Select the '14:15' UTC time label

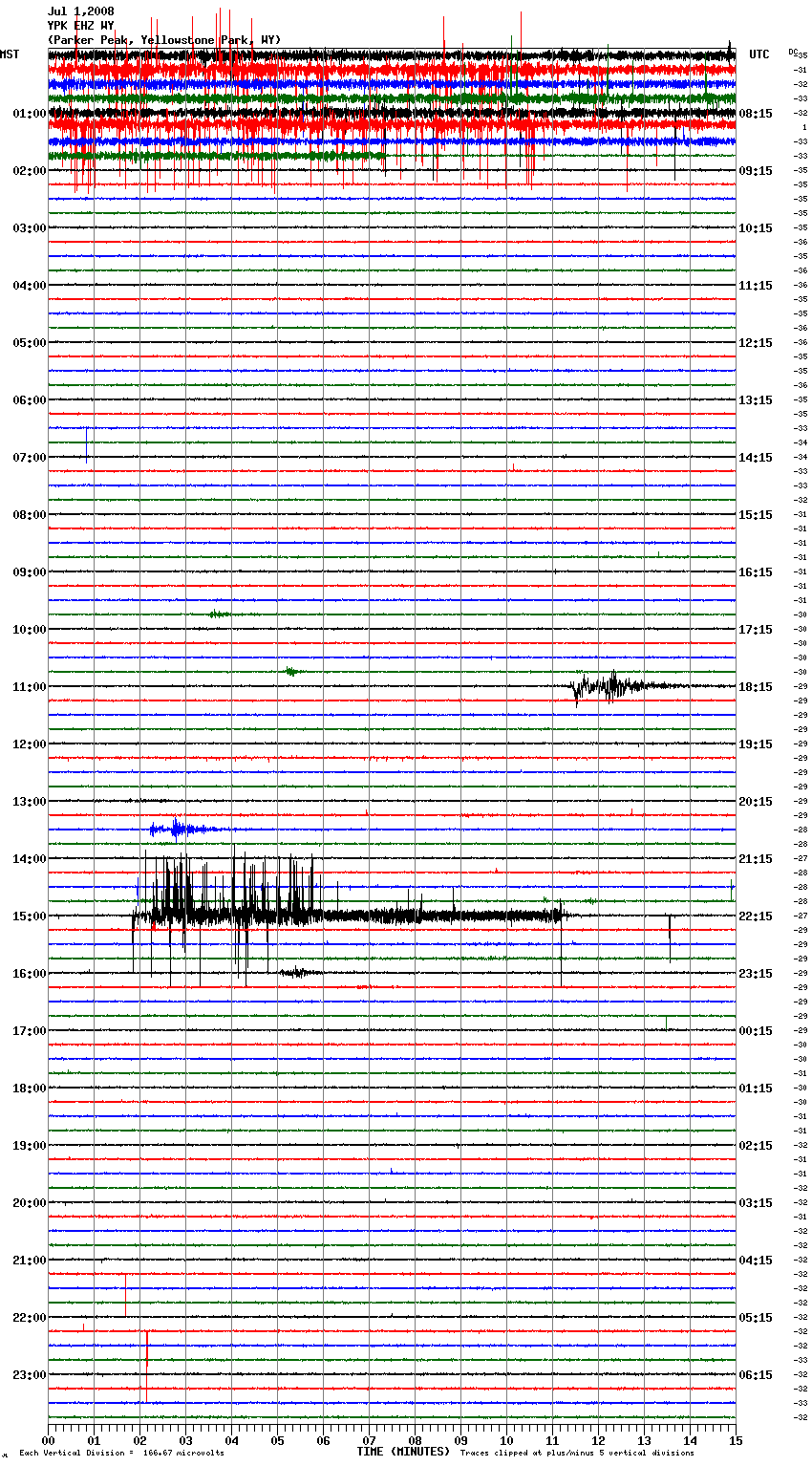[756, 458]
